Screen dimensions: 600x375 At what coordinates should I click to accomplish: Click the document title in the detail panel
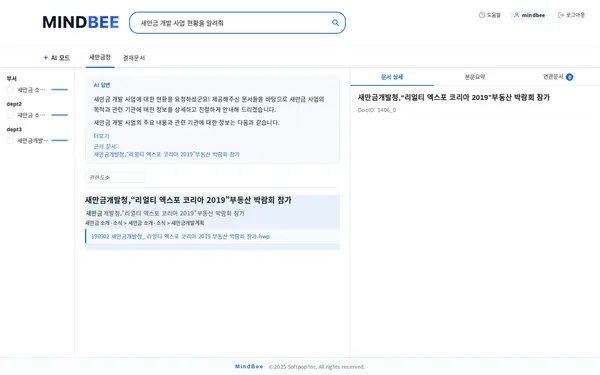click(x=453, y=97)
